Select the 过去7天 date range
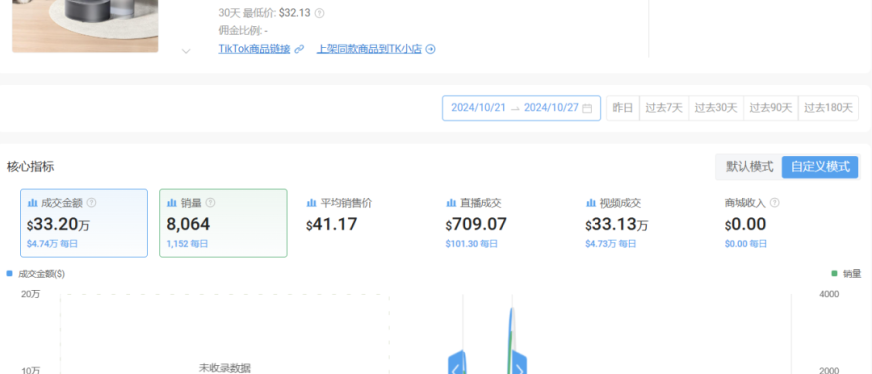 click(663, 108)
